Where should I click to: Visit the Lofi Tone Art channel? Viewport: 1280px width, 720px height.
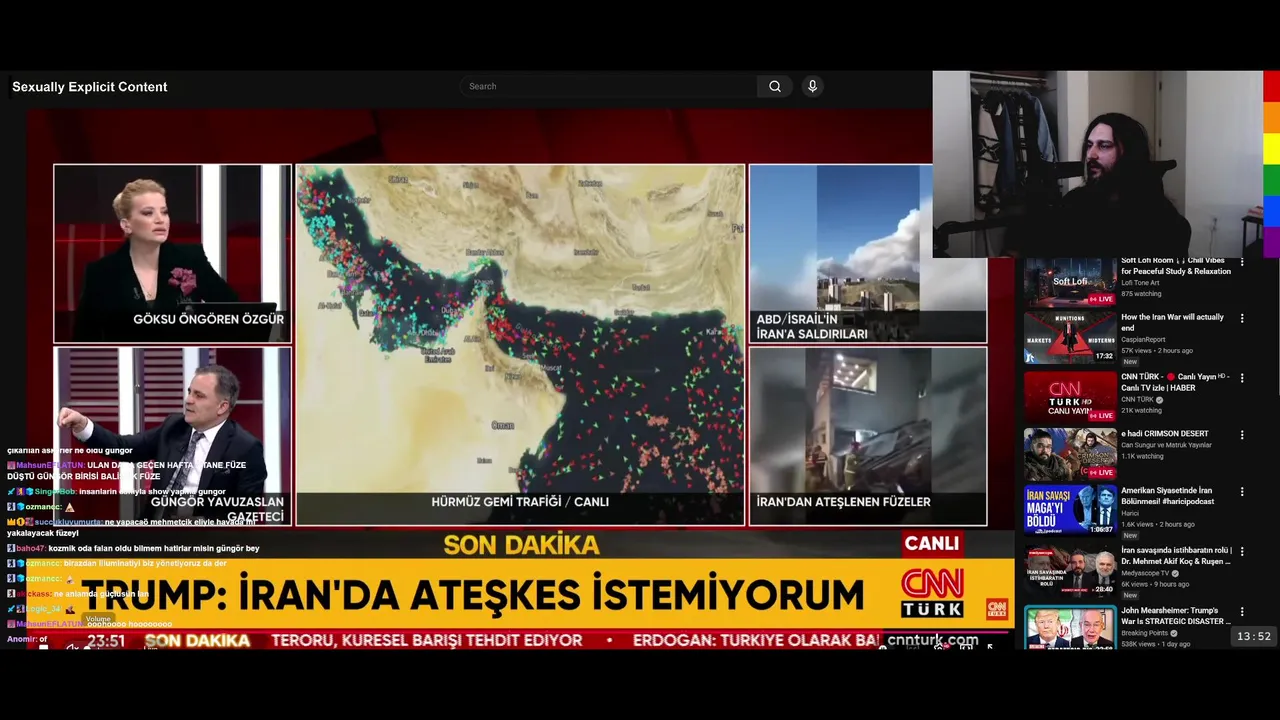click(x=1142, y=283)
